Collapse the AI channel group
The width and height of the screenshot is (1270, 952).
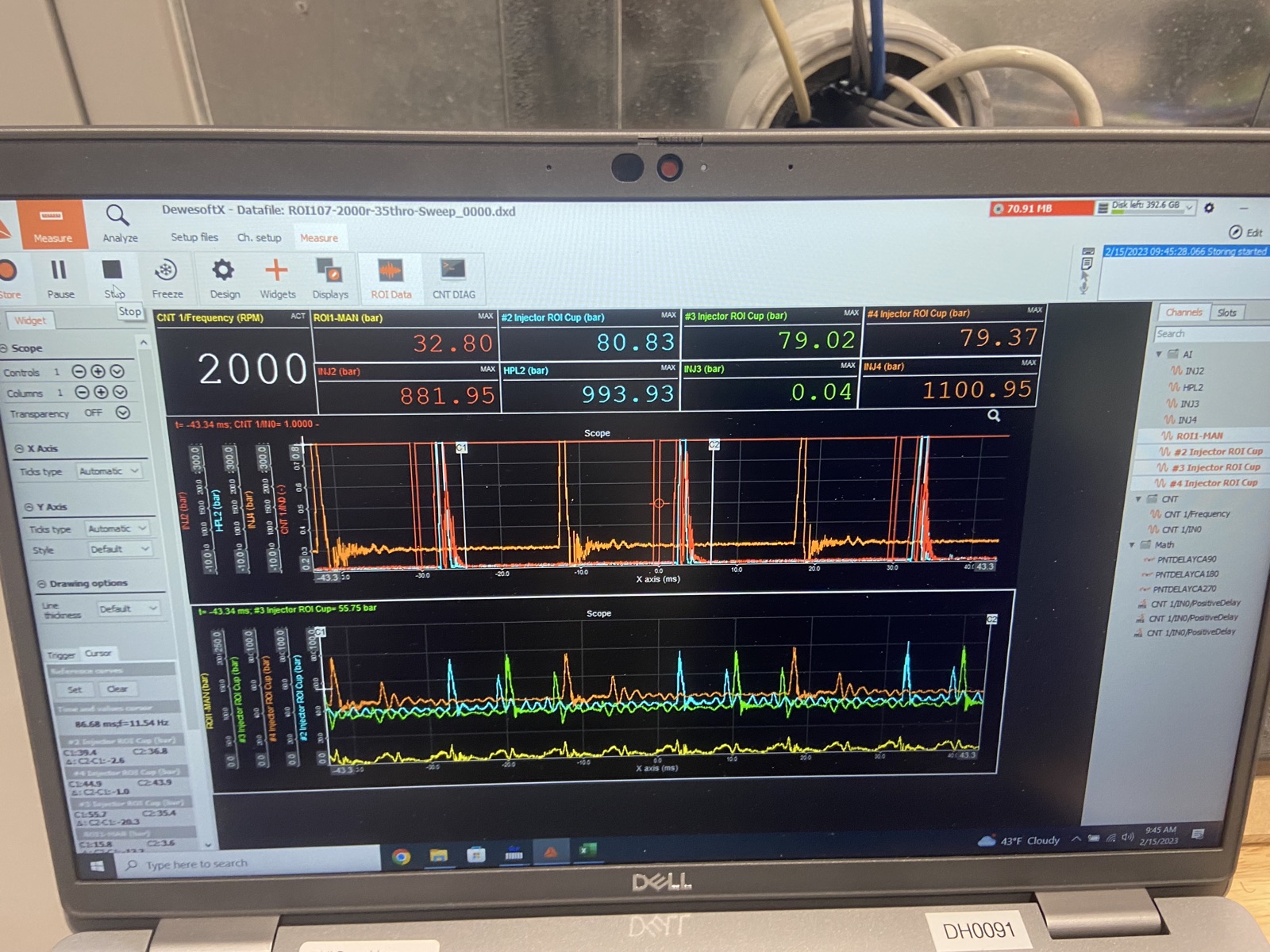1159,354
